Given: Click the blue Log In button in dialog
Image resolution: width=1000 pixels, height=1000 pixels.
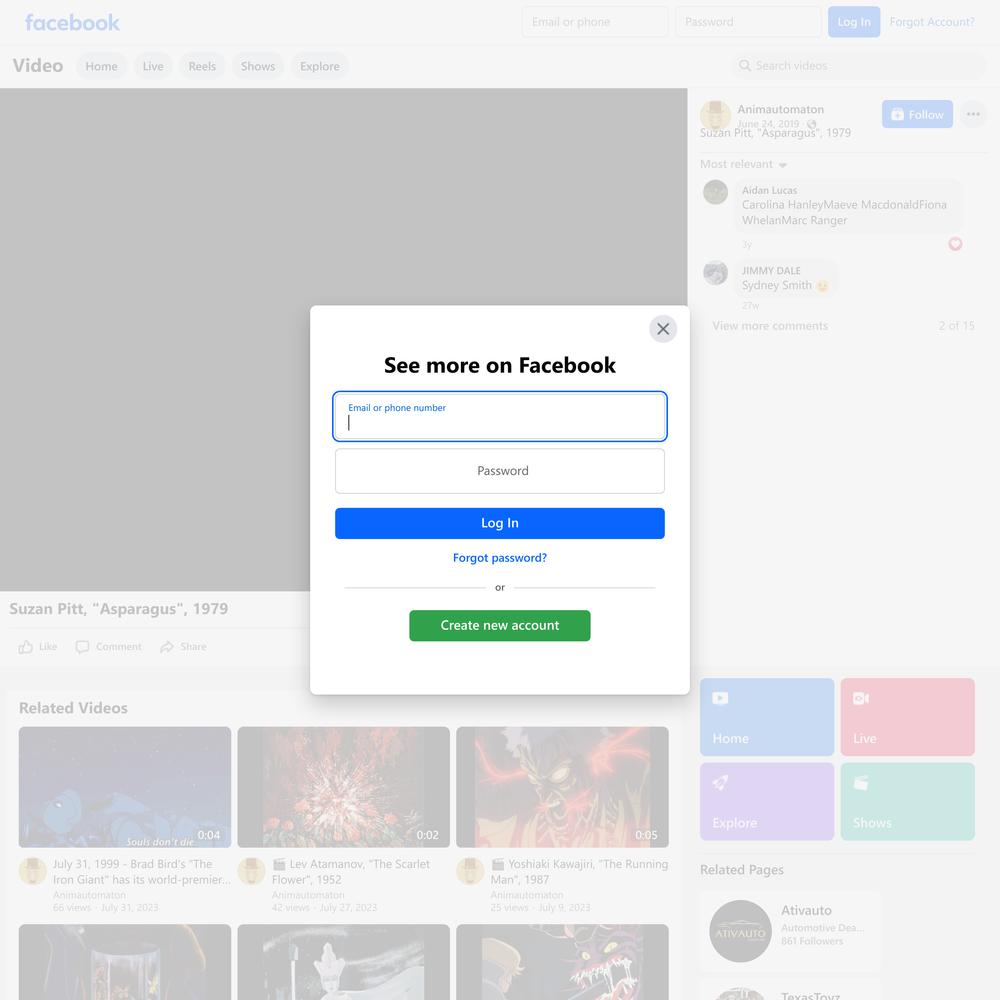Looking at the screenshot, I should [x=500, y=523].
